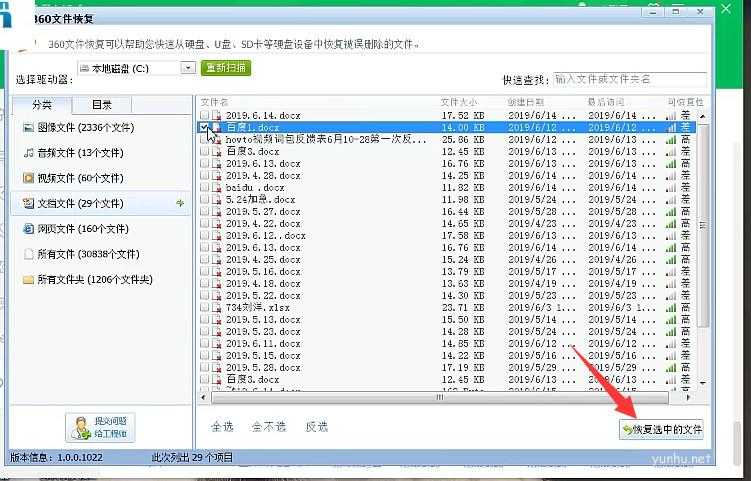Click the file list scroll-up arrow
Viewport: 751px width, 481px height.
(x=703, y=116)
